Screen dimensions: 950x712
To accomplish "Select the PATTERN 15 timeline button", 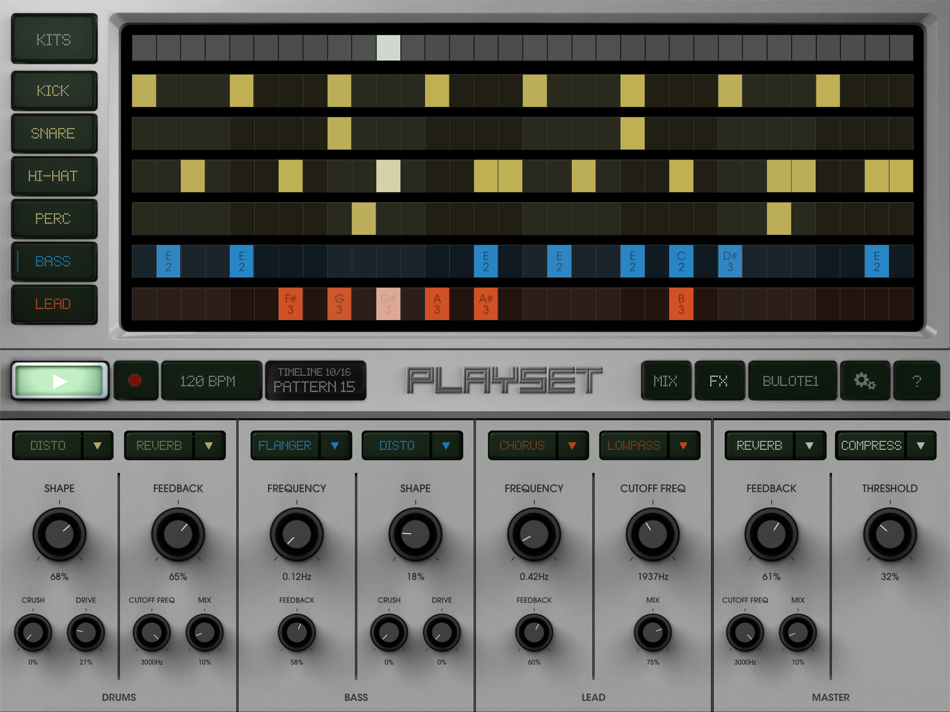I will 316,380.
